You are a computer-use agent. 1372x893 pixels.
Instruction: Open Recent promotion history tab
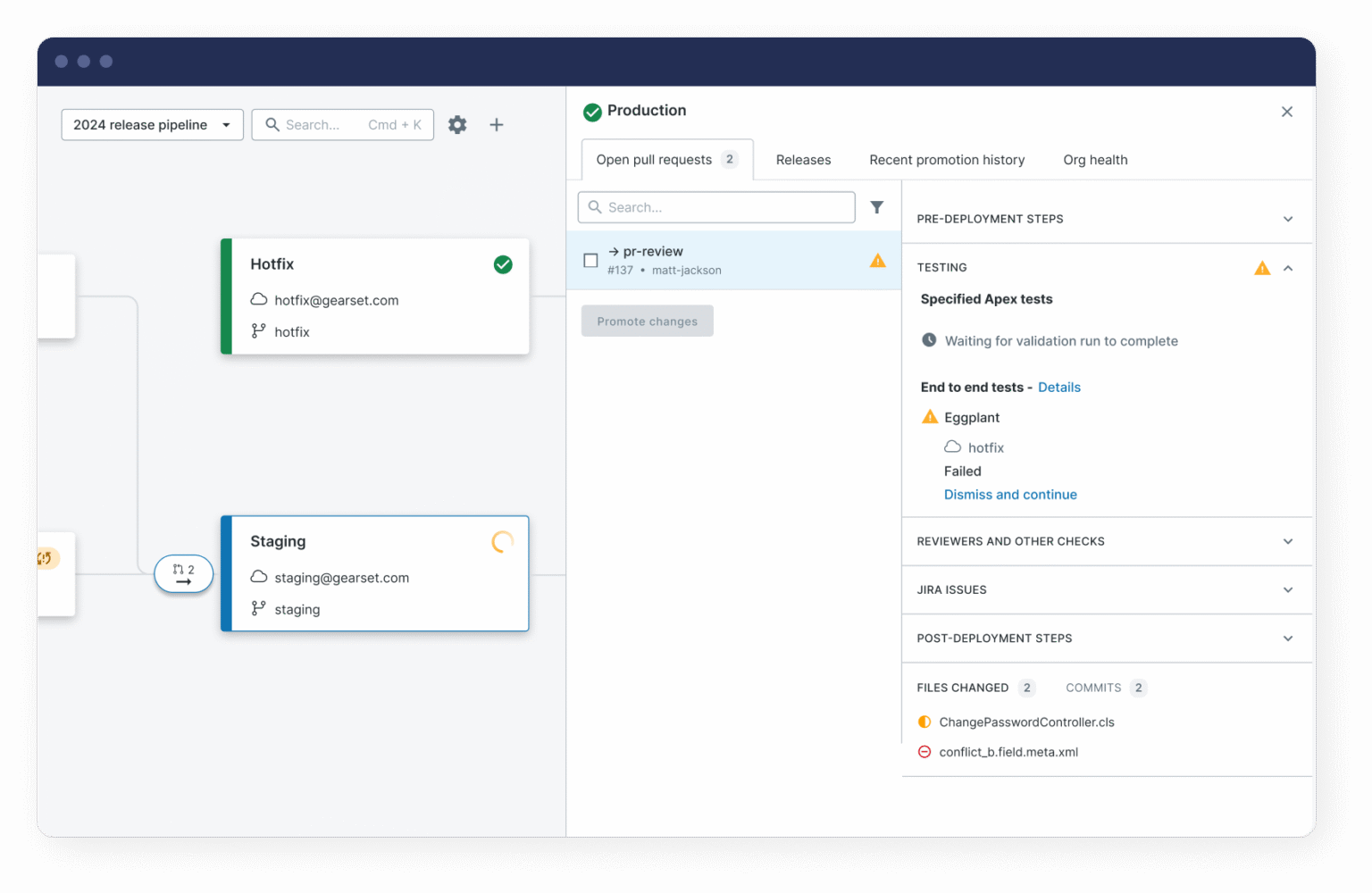(x=946, y=160)
